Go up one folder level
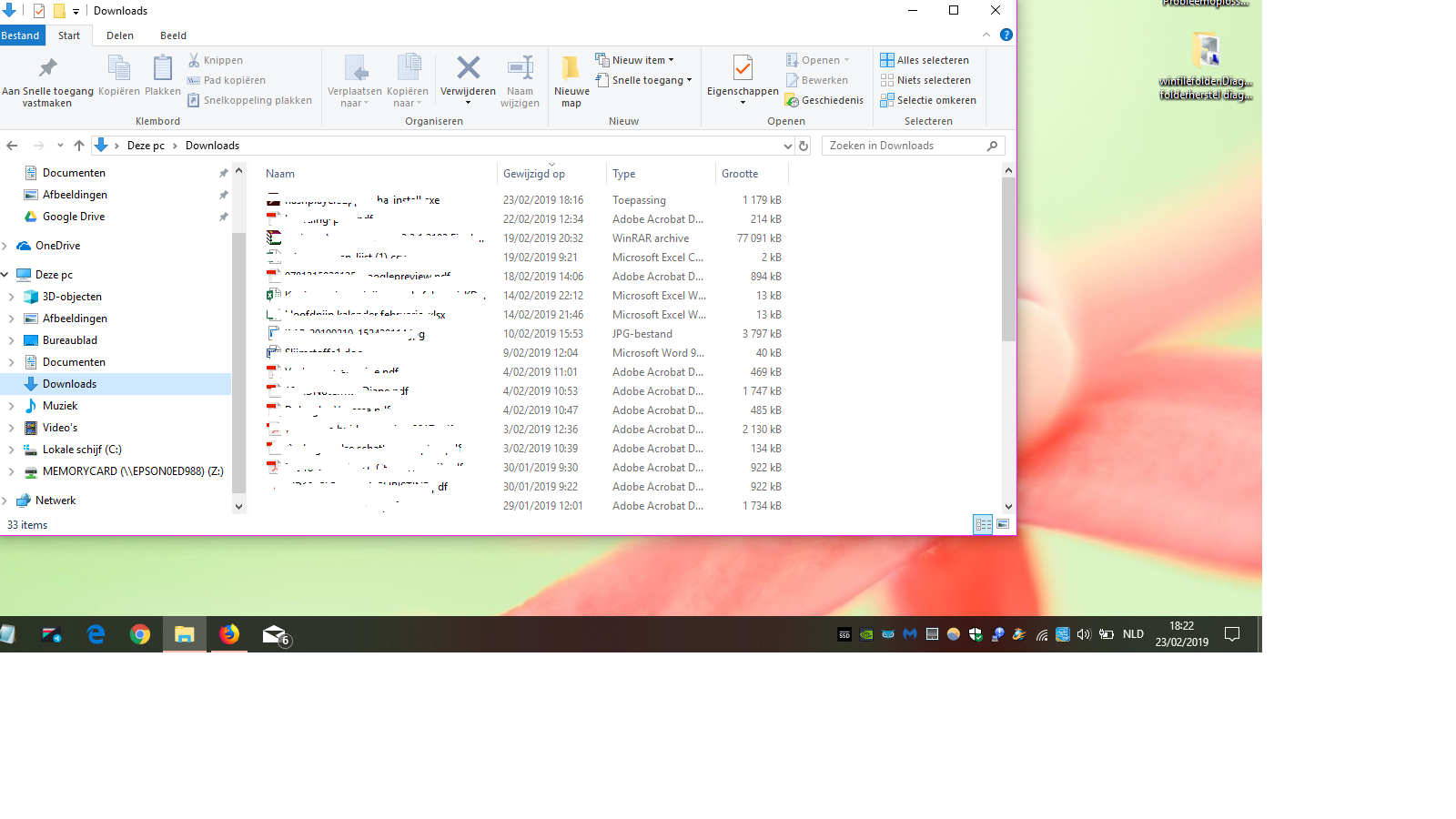 click(x=79, y=146)
